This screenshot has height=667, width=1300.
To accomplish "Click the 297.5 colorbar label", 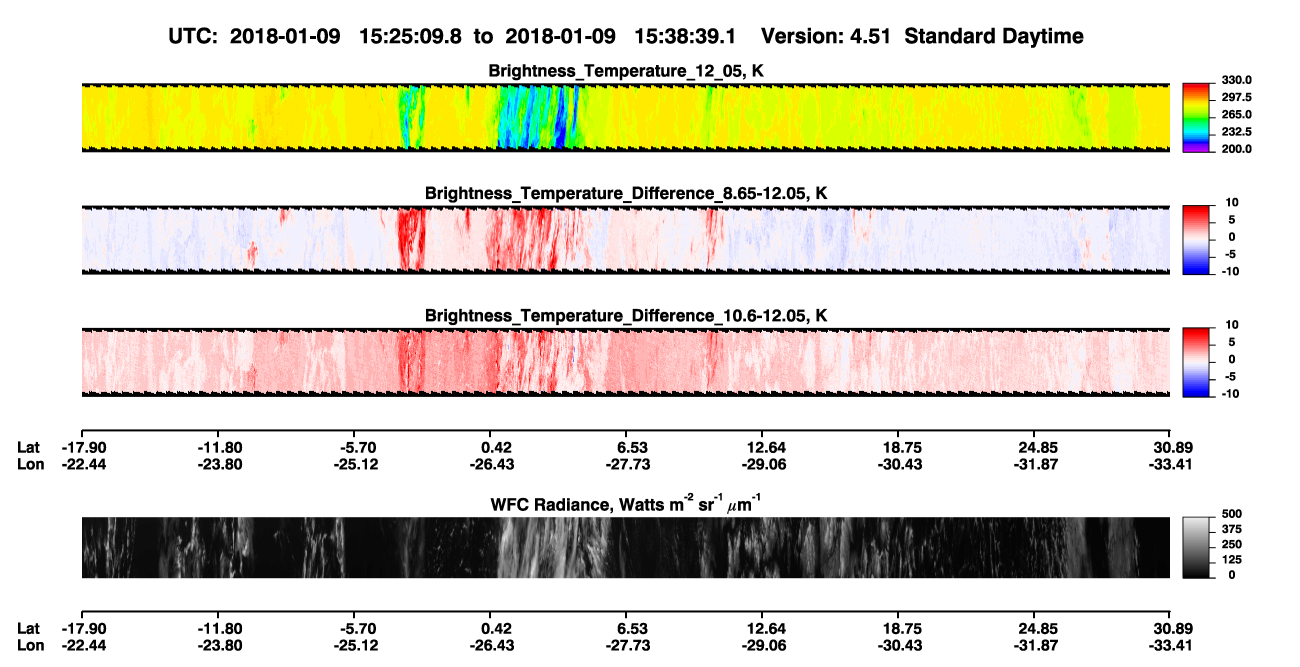I will (1236, 98).
